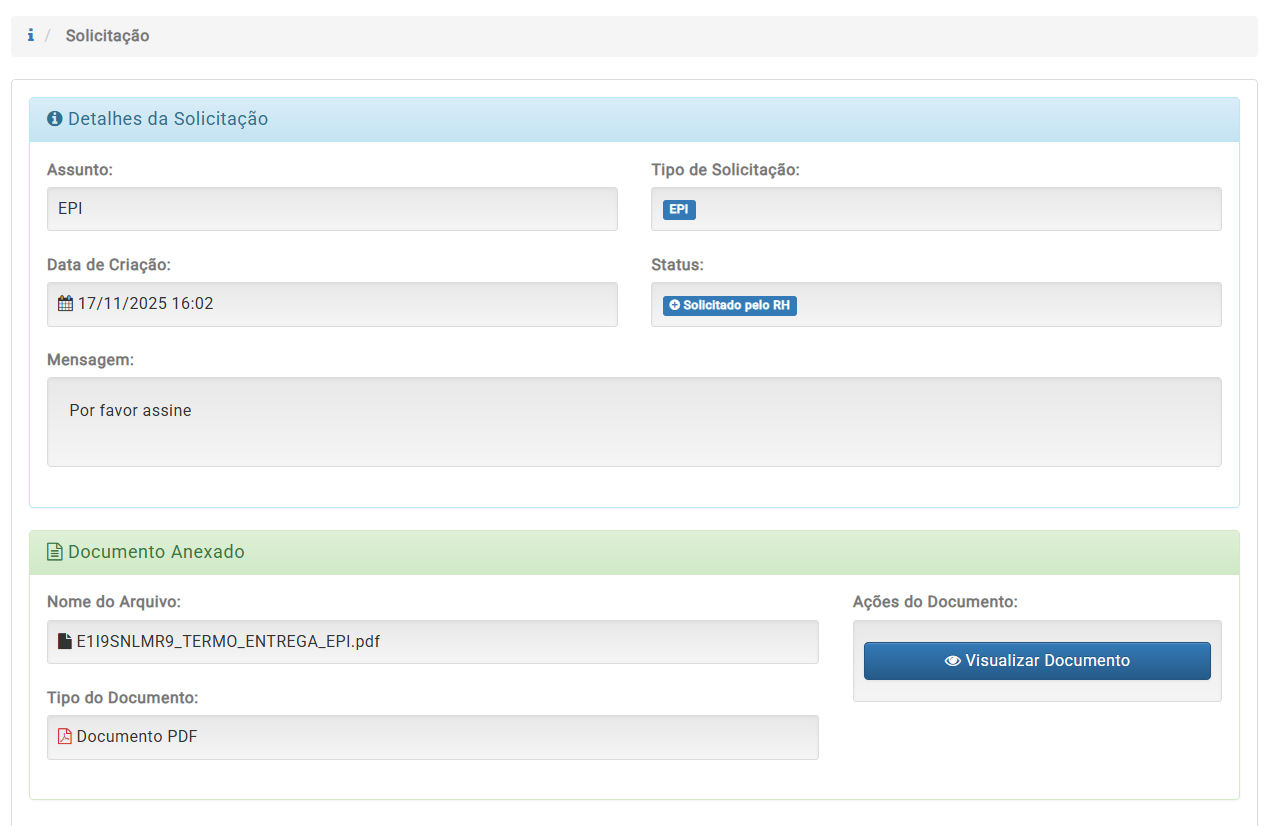This screenshot has width=1271, height=826.
Task: Click the Status field area
Action: coord(1000,305)
